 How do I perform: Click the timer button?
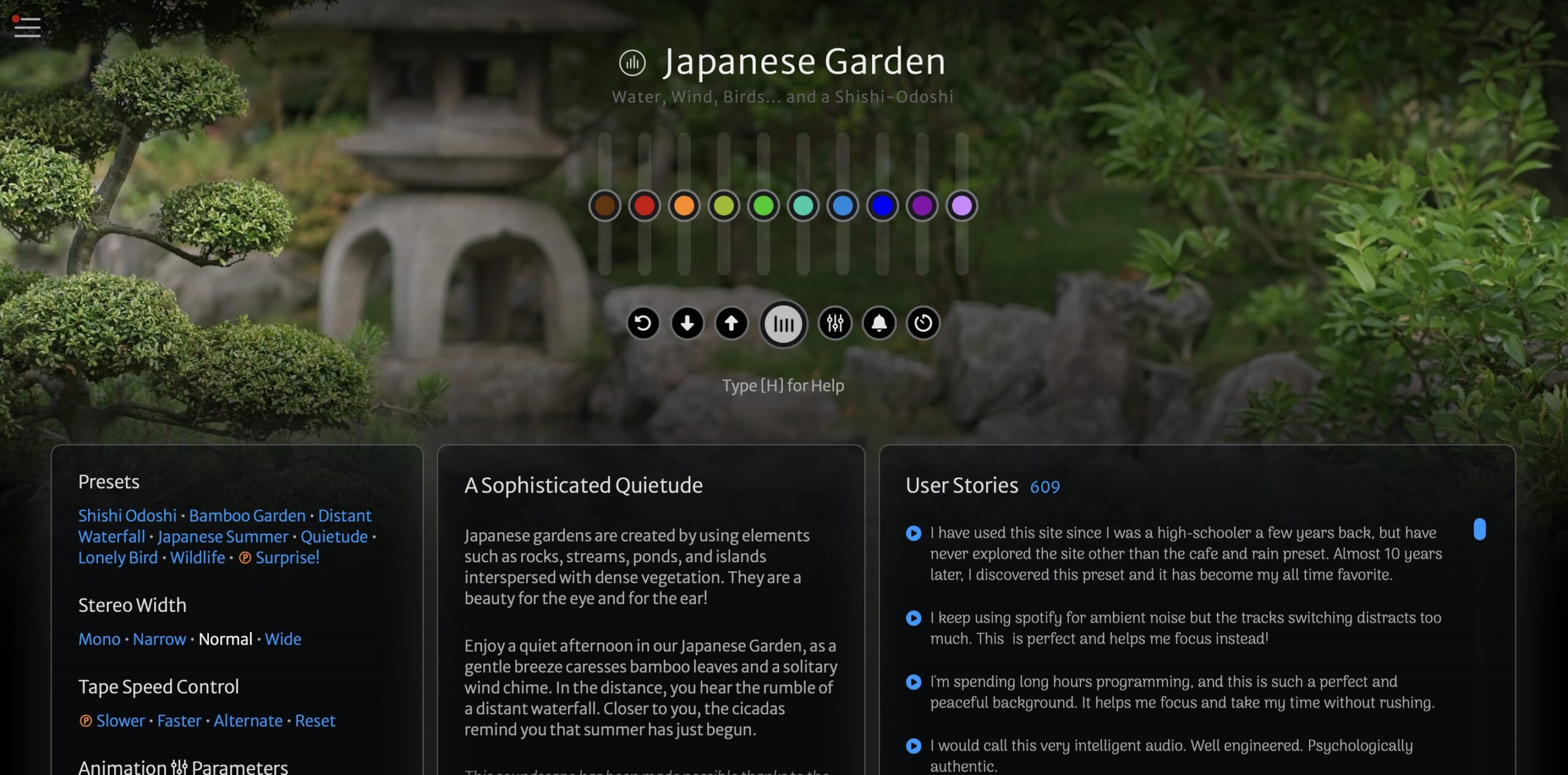click(x=923, y=323)
